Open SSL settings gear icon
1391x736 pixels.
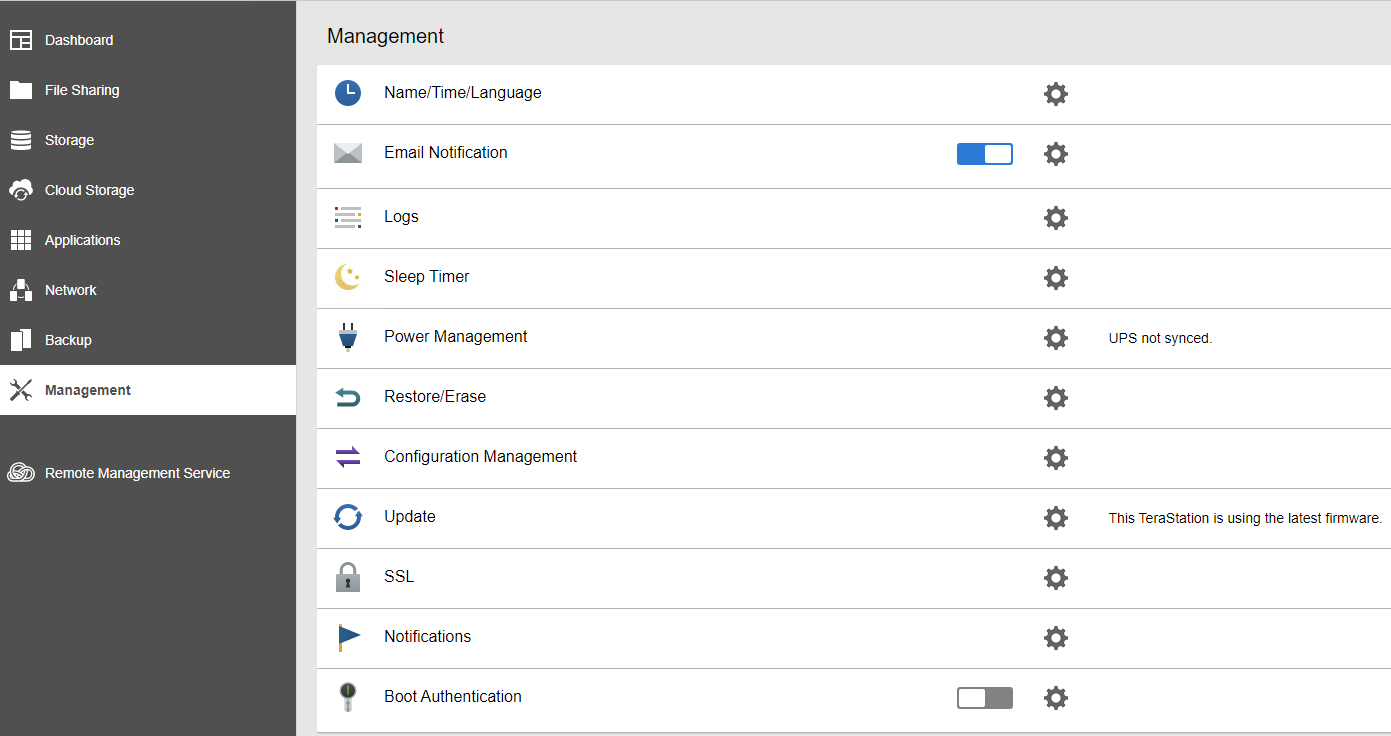pyautogui.click(x=1055, y=578)
